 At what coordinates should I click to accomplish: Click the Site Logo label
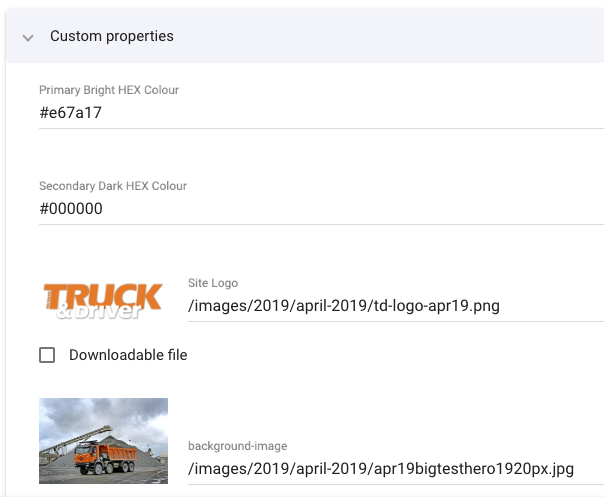coord(213,284)
